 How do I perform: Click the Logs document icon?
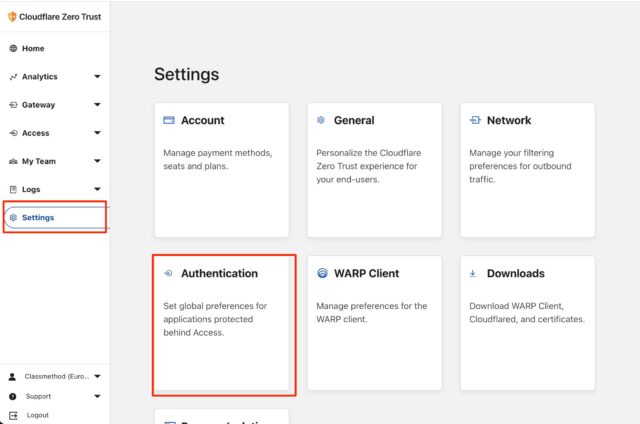13,189
